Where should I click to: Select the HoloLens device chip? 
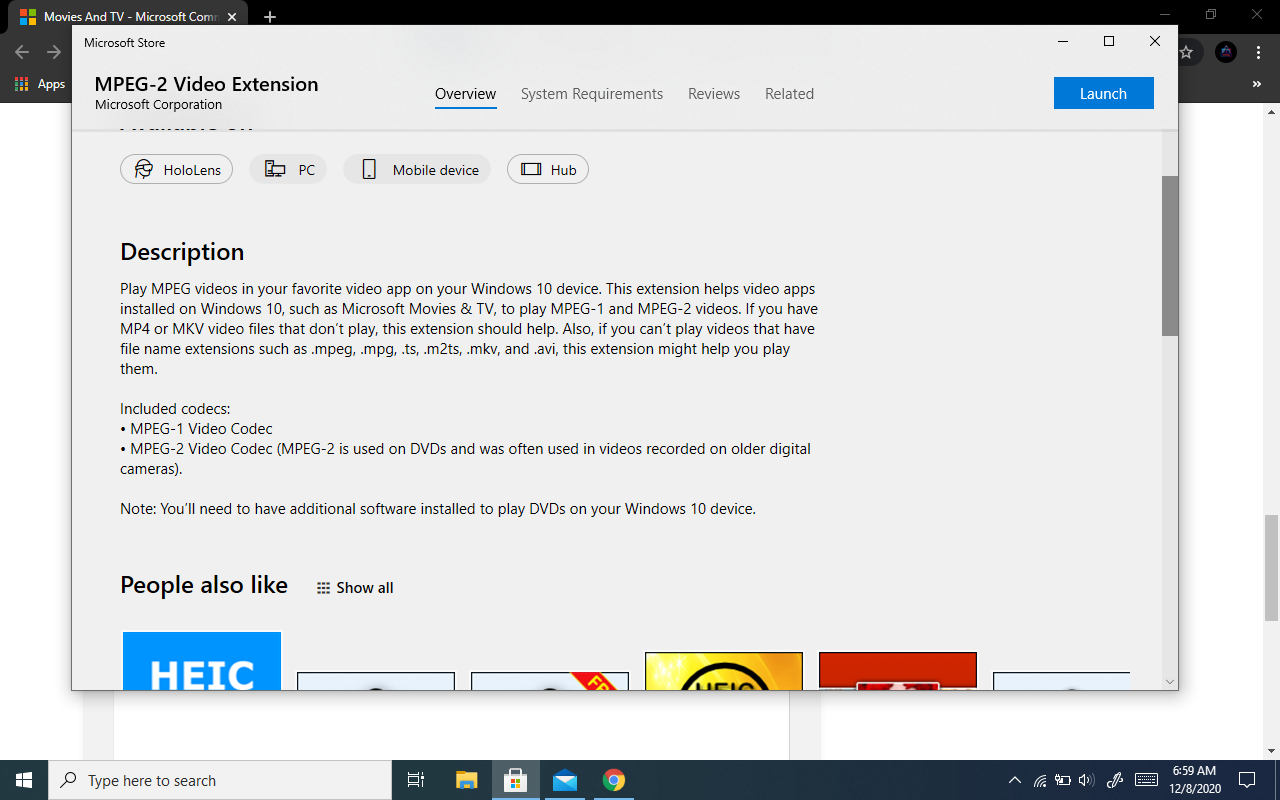click(x=177, y=169)
